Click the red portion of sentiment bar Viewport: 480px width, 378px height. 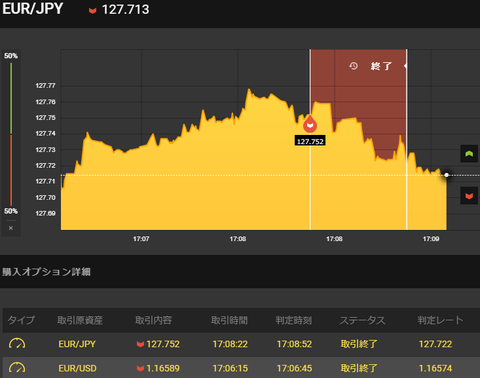tap(11, 170)
